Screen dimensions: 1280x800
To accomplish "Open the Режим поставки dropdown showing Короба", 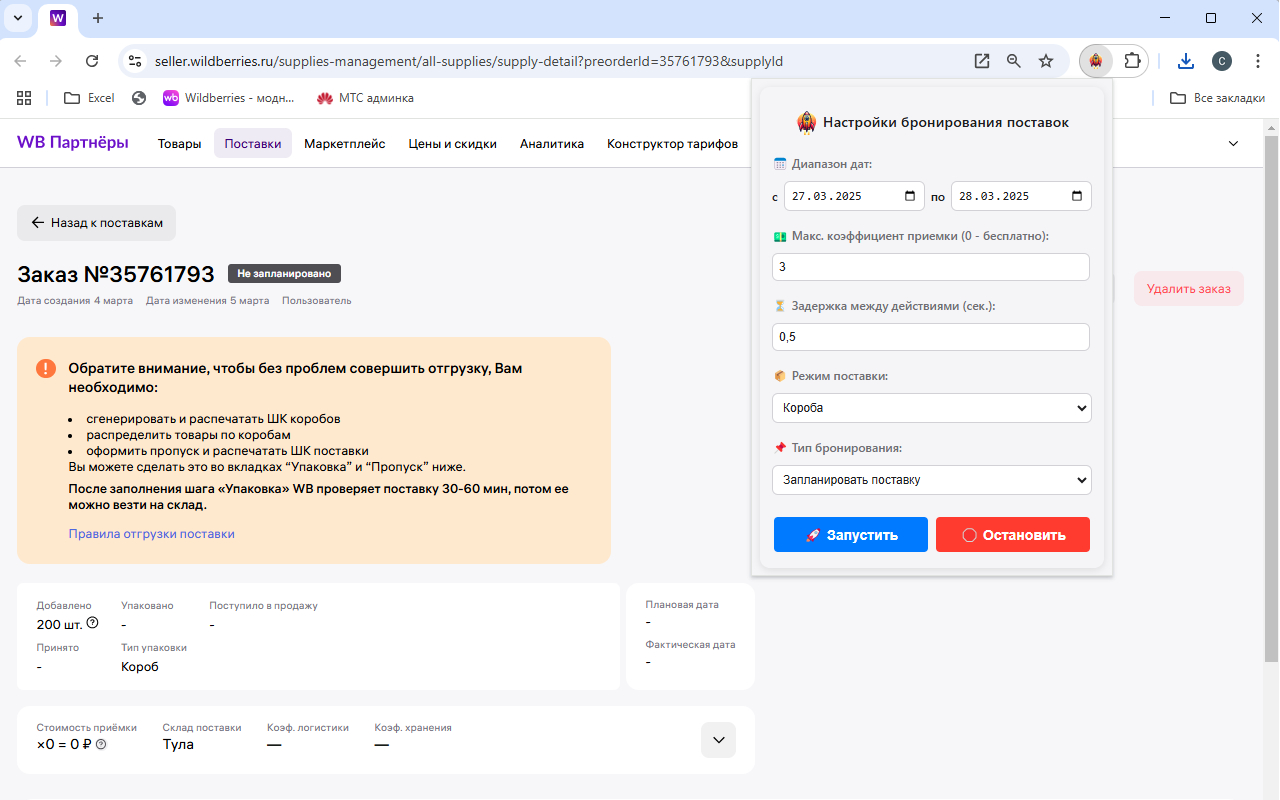I will tap(931, 408).
